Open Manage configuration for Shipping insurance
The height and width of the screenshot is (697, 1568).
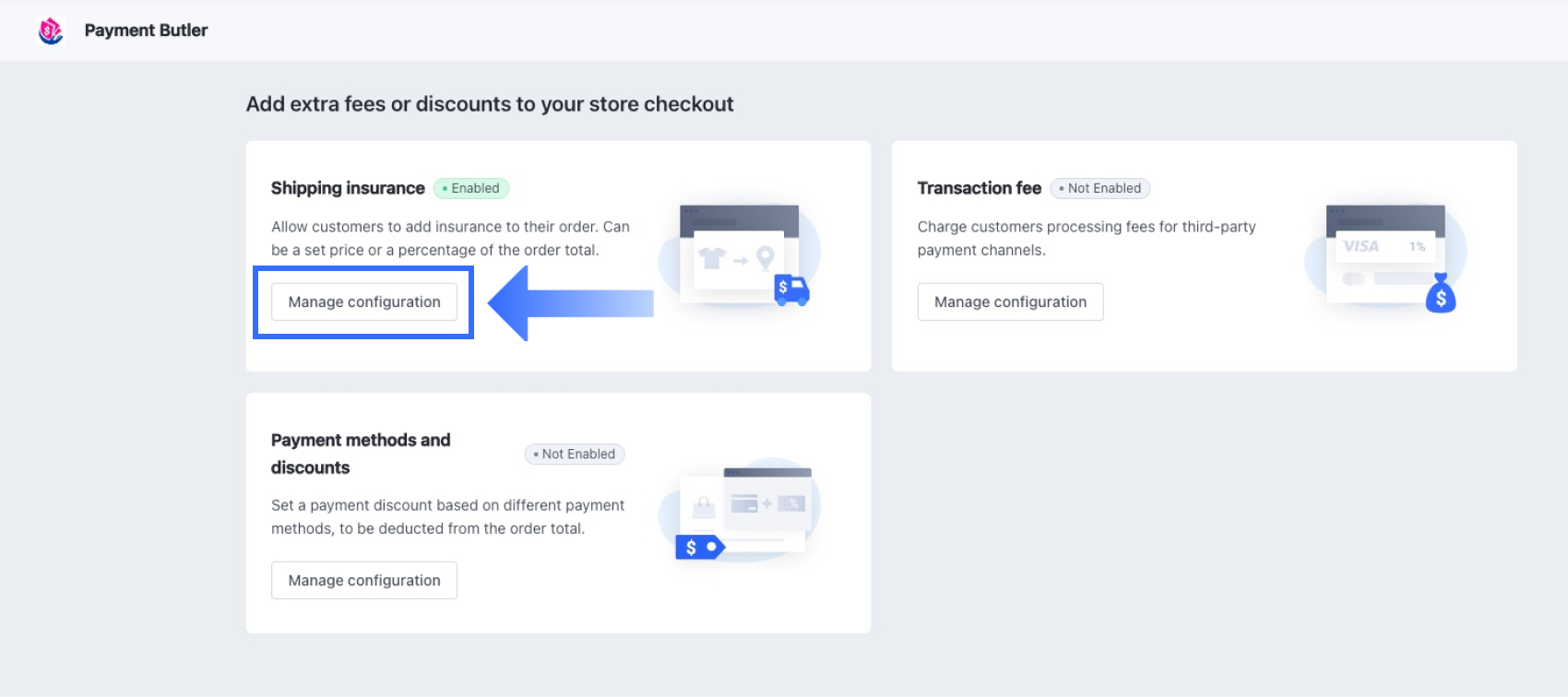tap(364, 302)
